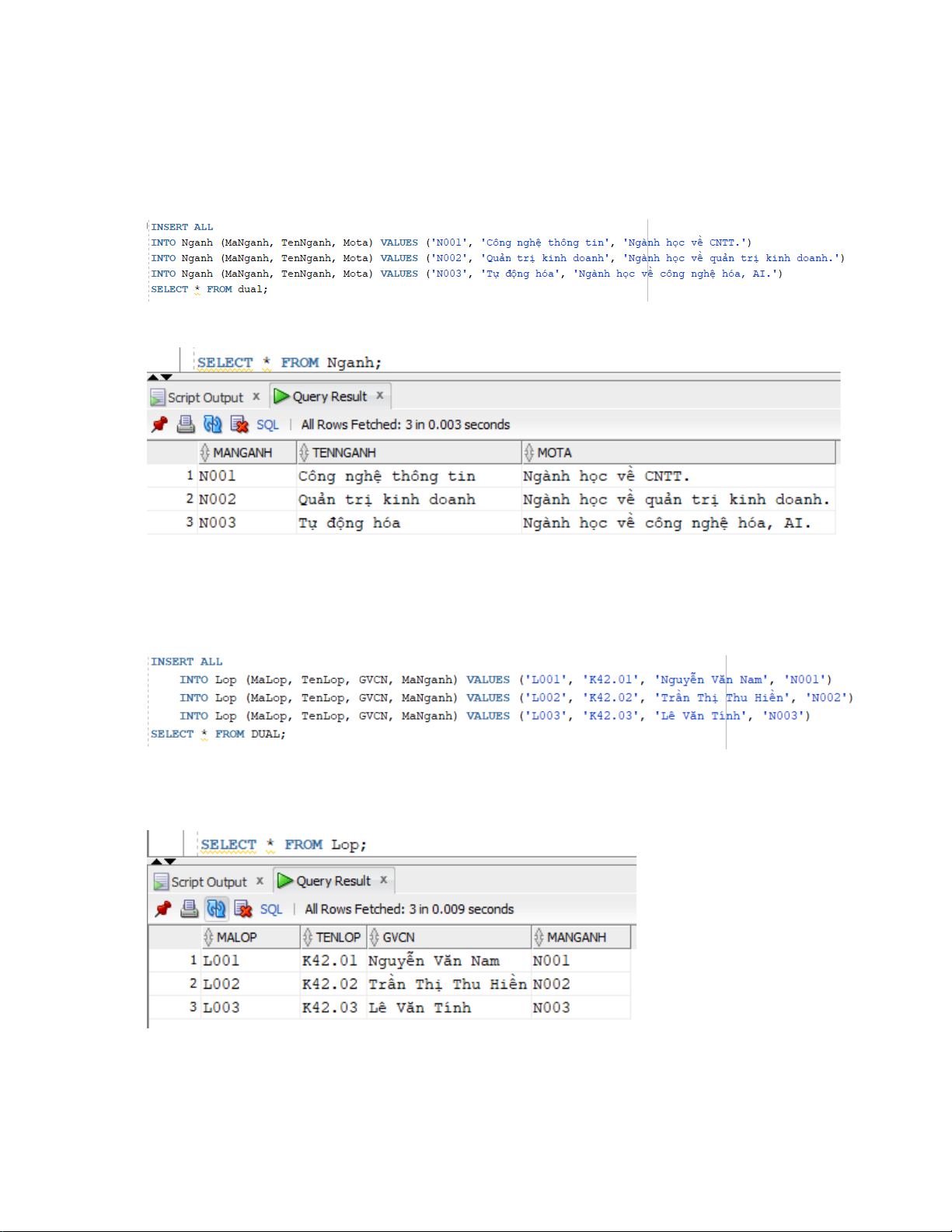Click the MOTA column header
The height and width of the screenshot is (1232, 952).
tap(554, 452)
